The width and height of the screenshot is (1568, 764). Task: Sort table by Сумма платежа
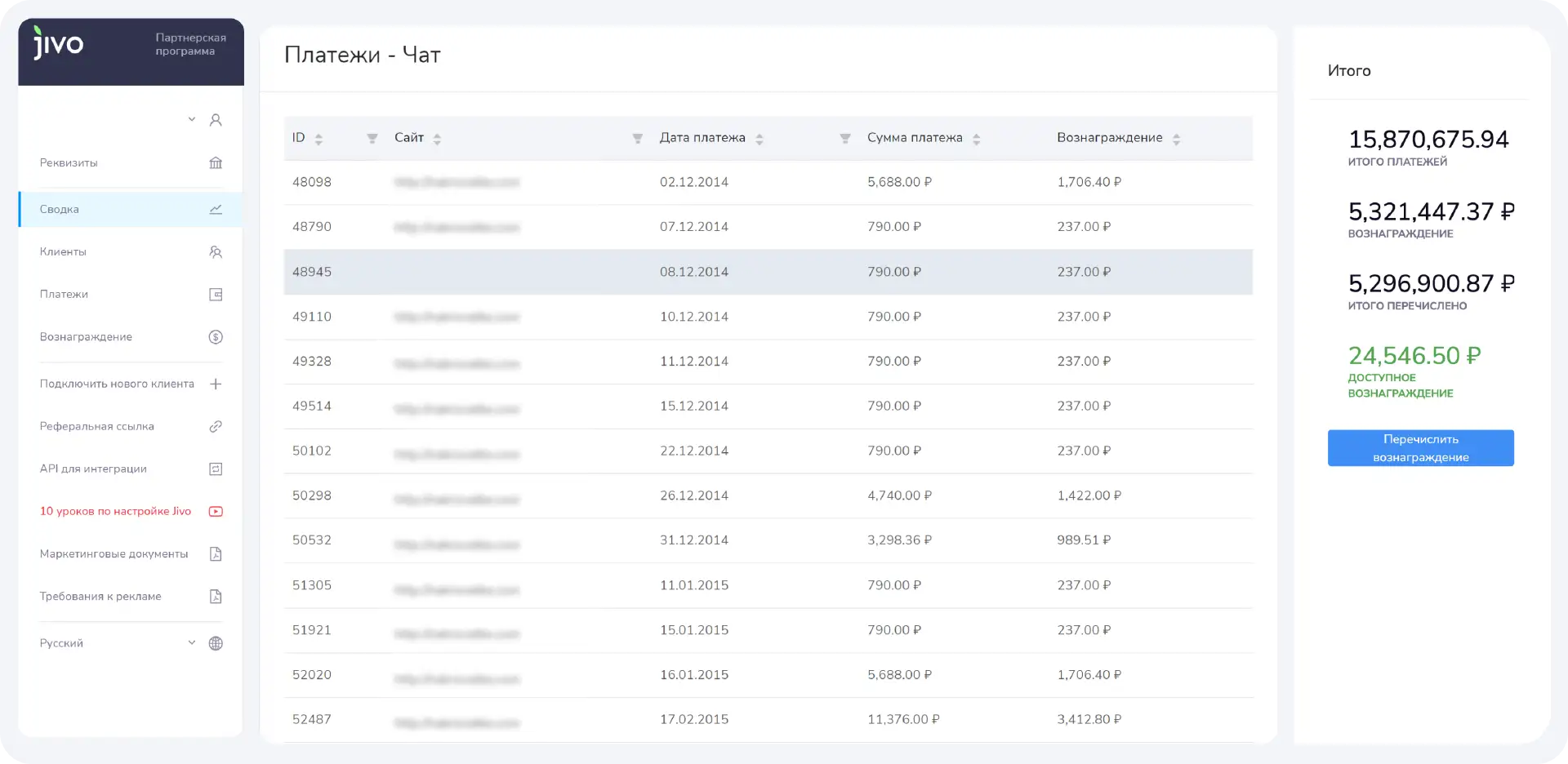click(x=976, y=140)
